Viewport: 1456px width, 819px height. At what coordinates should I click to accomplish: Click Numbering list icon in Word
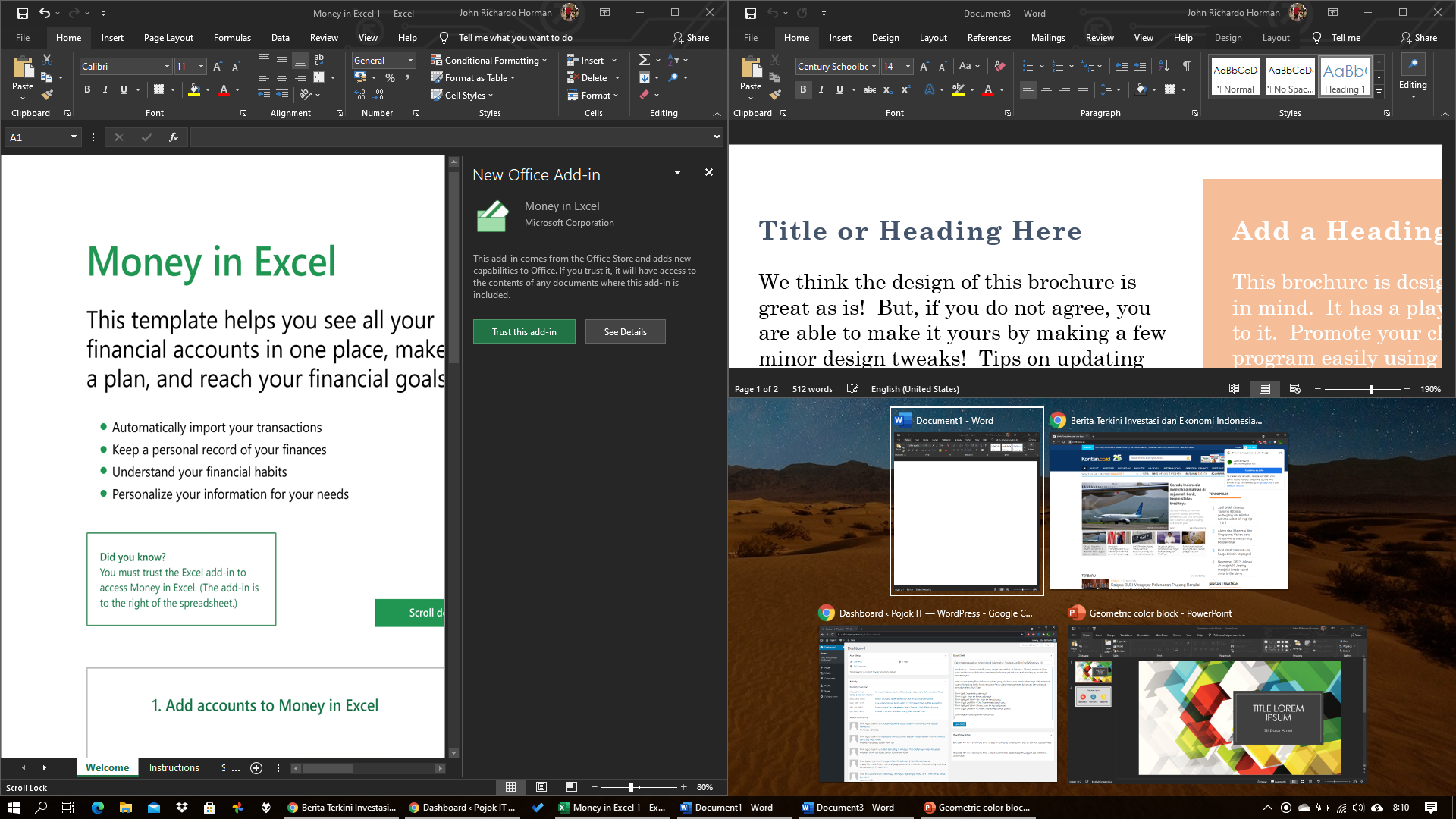[x=1058, y=66]
